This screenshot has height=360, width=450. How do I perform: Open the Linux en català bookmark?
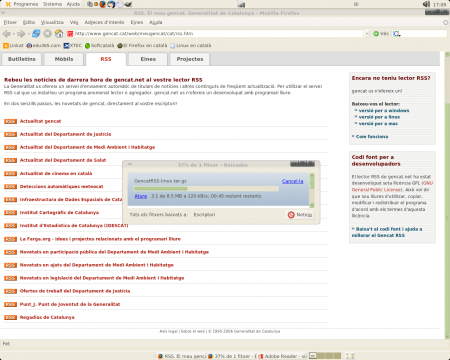click(x=191, y=46)
